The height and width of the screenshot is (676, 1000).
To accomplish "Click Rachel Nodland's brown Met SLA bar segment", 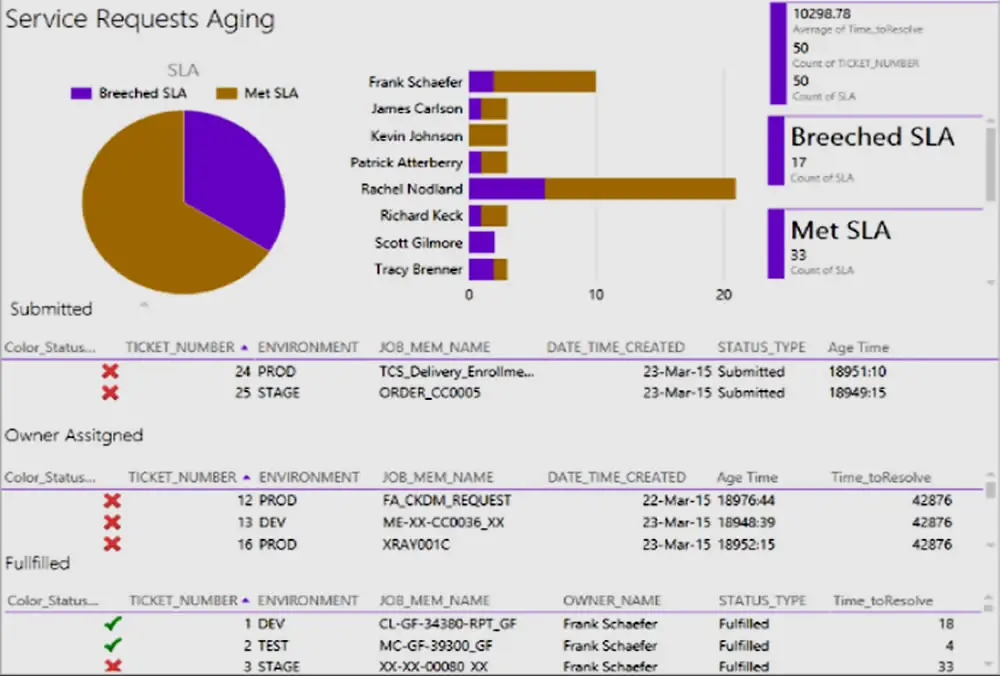I will [640, 188].
